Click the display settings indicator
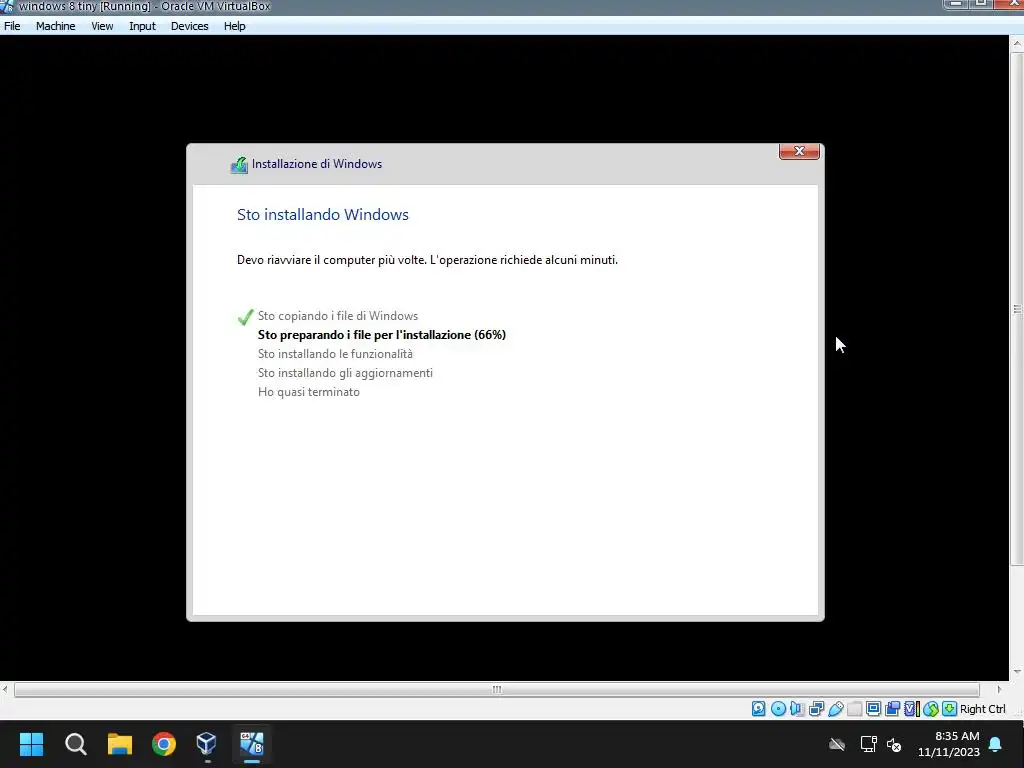This screenshot has height=768, width=1024. tap(873, 709)
